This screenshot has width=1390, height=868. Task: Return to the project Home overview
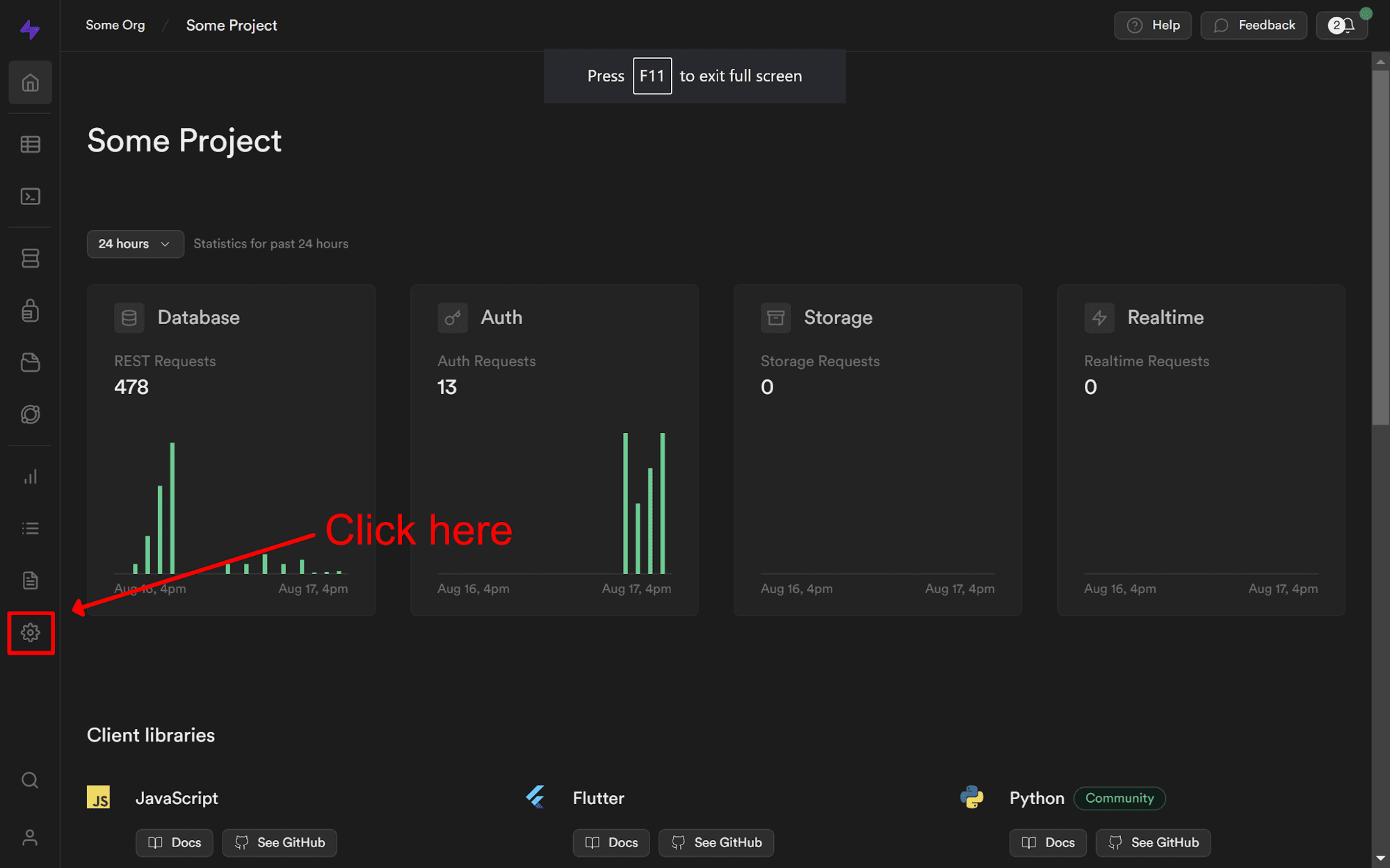click(30, 82)
